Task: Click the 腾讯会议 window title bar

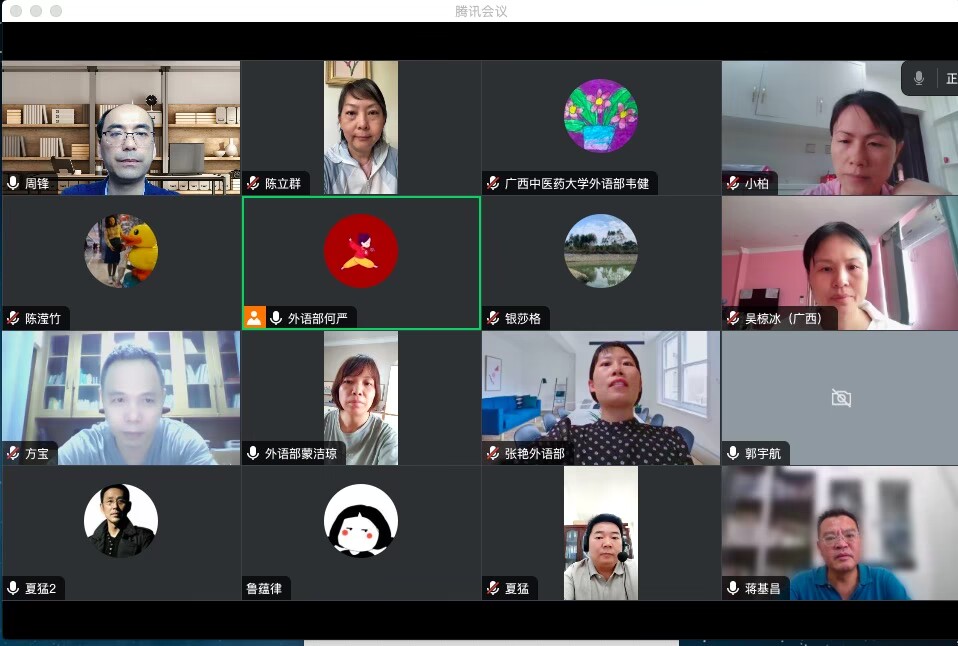Action: [480, 11]
